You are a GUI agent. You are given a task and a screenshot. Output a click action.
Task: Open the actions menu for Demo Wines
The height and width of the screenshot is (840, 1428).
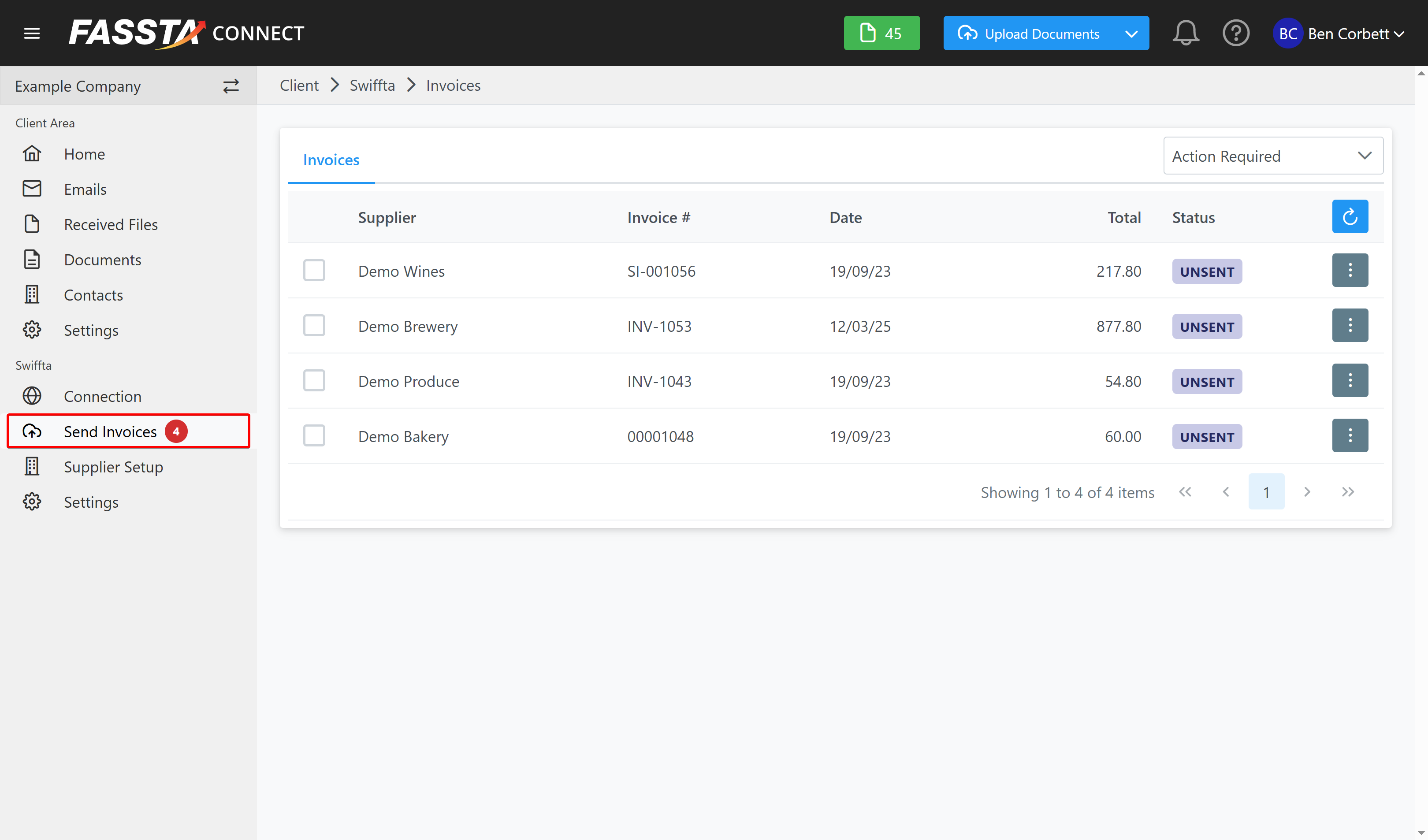(x=1349, y=270)
